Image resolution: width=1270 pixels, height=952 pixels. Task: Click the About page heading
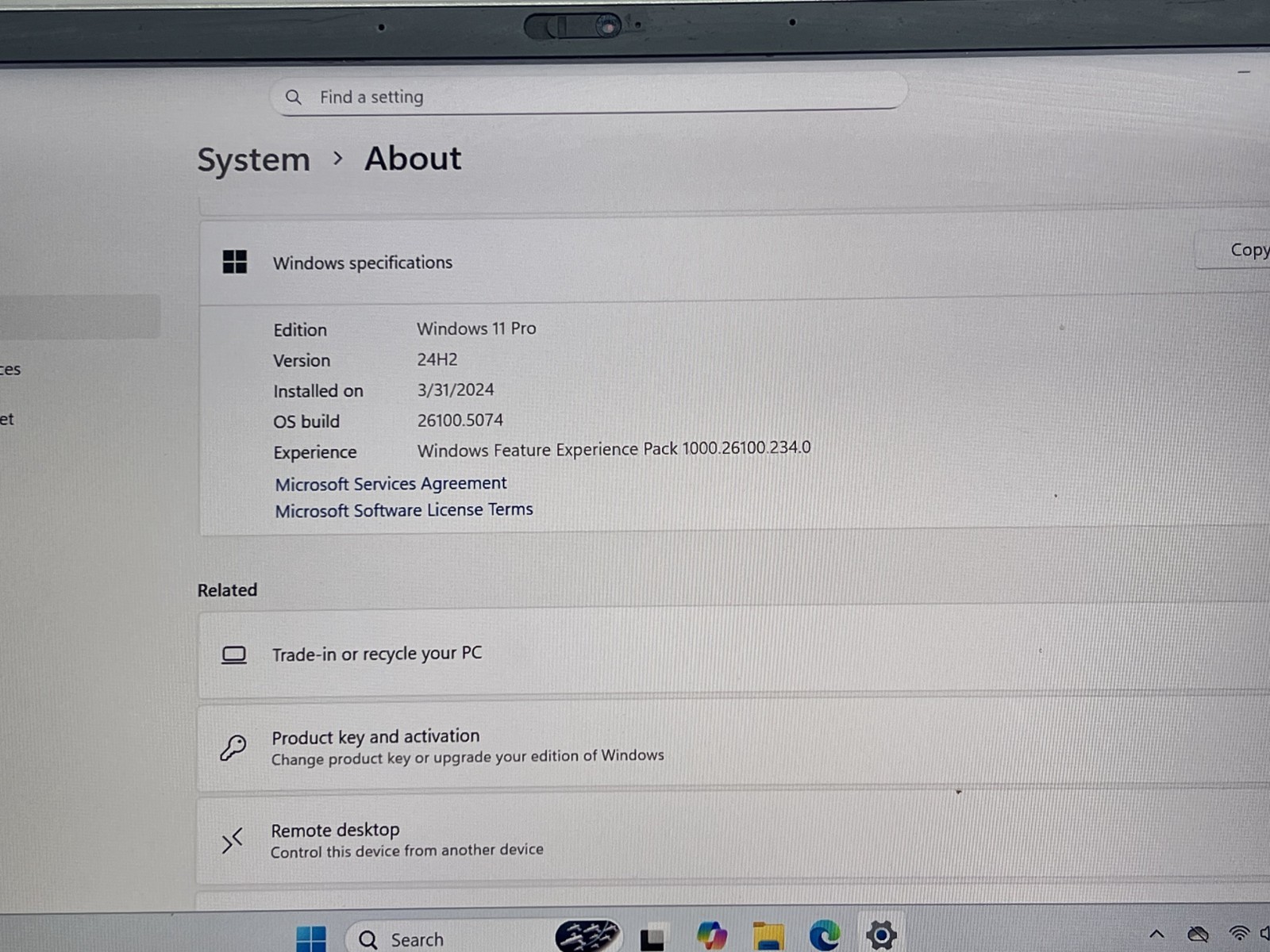click(x=413, y=159)
